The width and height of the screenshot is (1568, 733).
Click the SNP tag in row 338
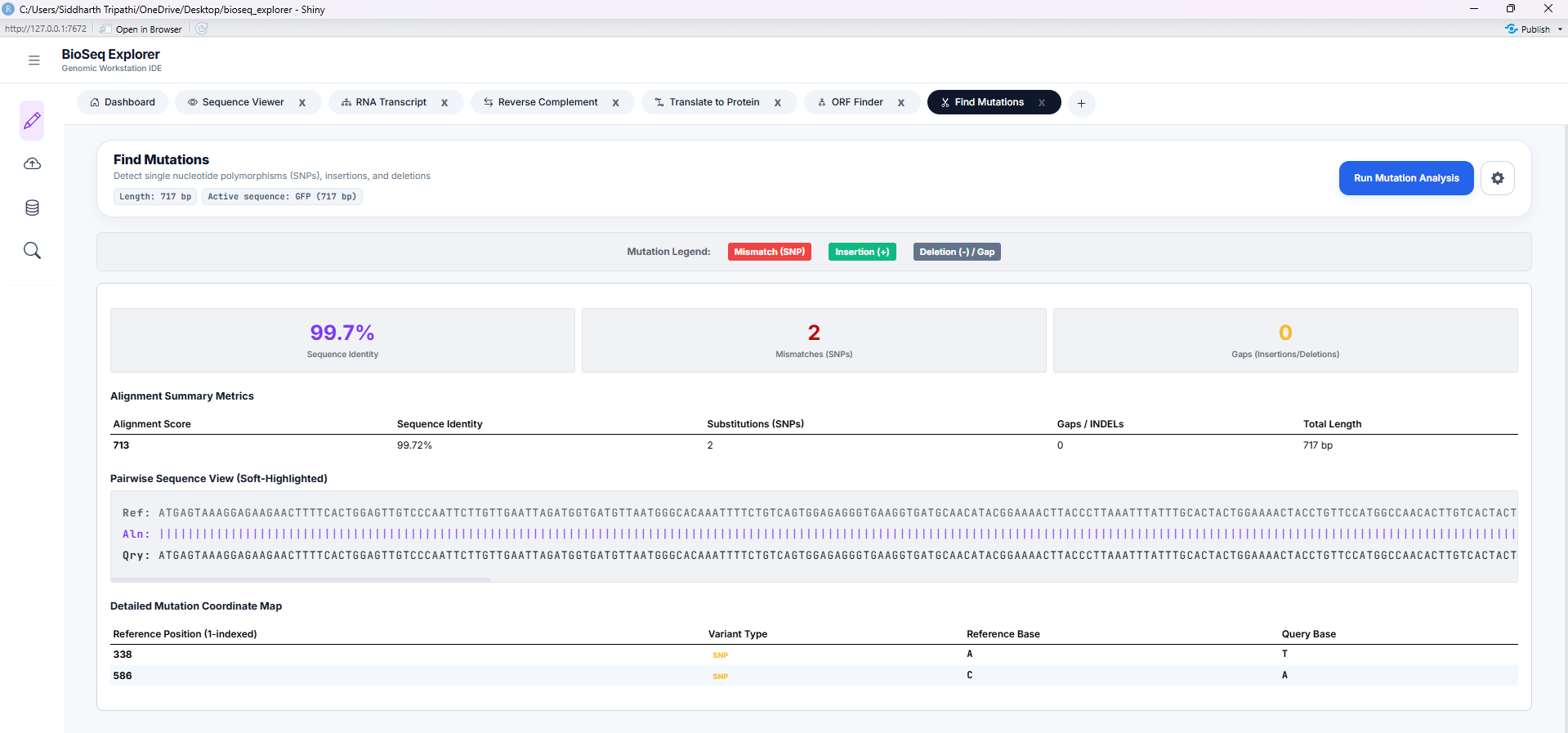pos(720,655)
